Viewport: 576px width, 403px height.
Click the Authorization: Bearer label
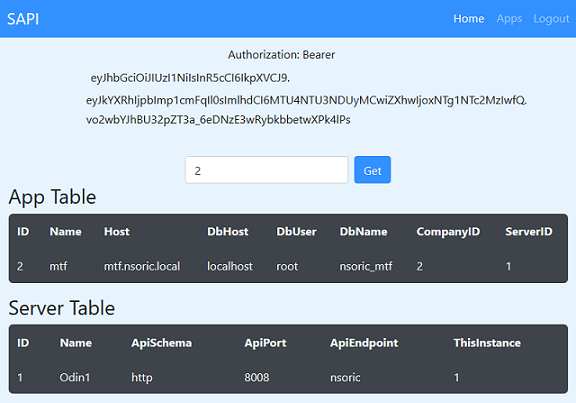(281, 55)
